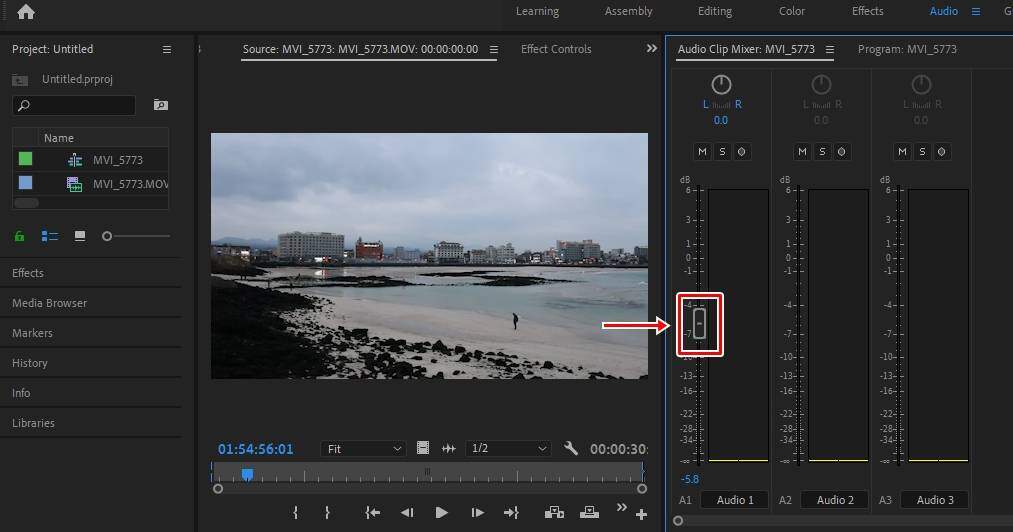The height and width of the screenshot is (532, 1013).
Task: Go to In point button
Action: coord(372,513)
